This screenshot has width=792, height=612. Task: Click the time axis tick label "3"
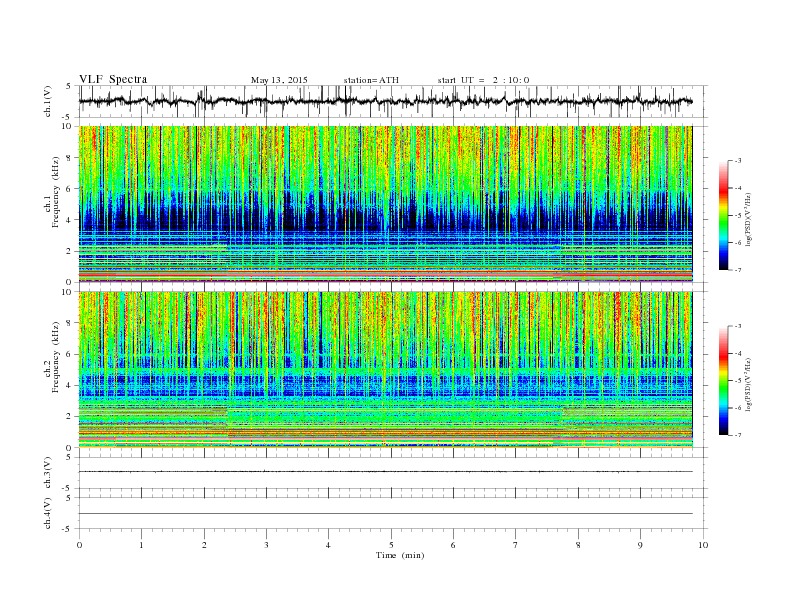point(266,545)
